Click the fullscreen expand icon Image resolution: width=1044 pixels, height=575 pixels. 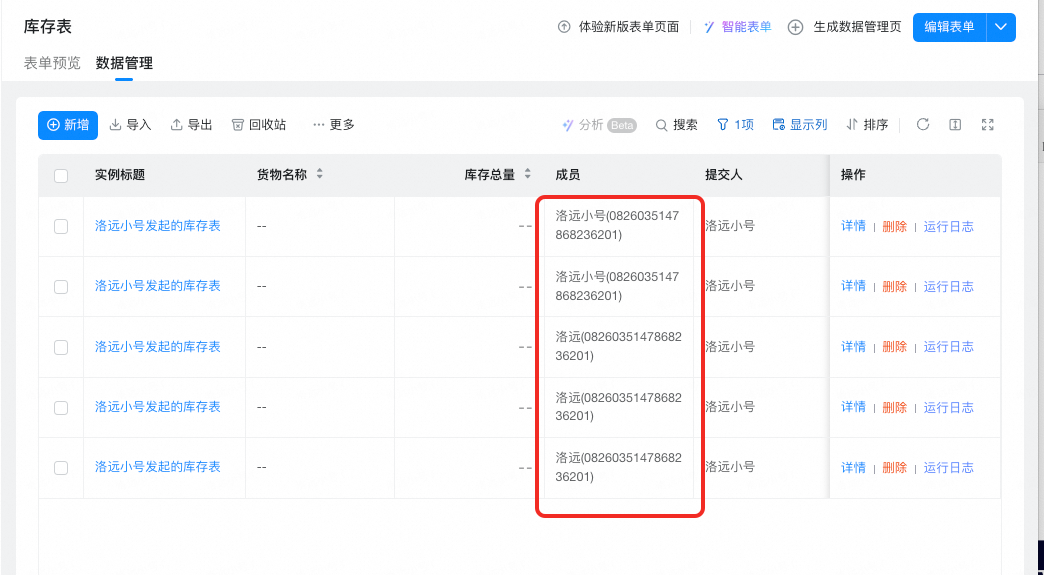tap(987, 124)
